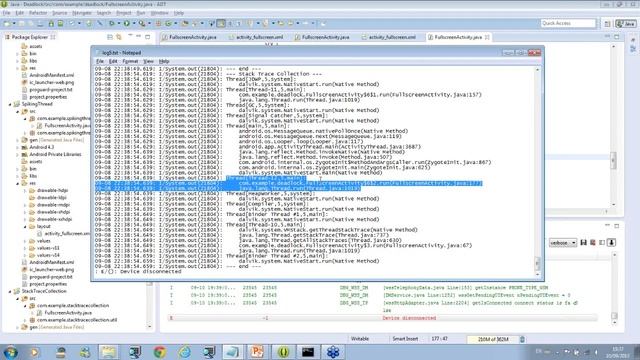The width and height of the screenshot is (640, 360).
Task: Open the Windows Start button
Action: point(10,352)
